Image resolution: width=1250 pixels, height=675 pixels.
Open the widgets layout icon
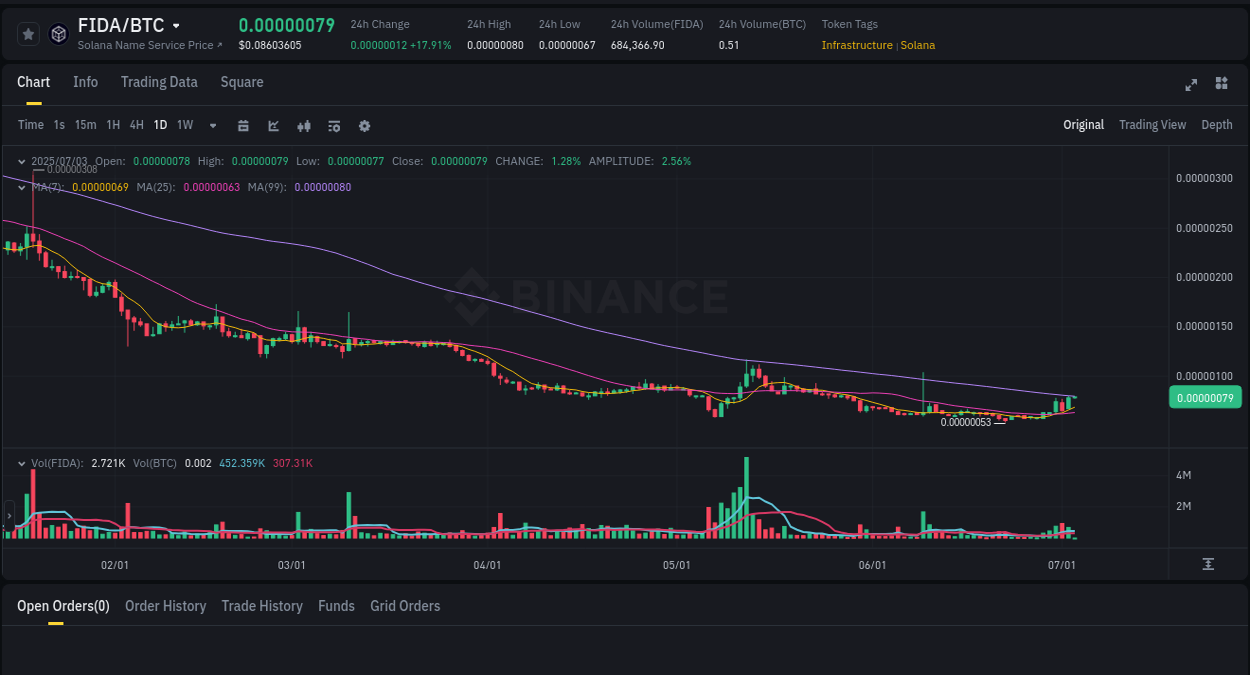point(1221,85)
